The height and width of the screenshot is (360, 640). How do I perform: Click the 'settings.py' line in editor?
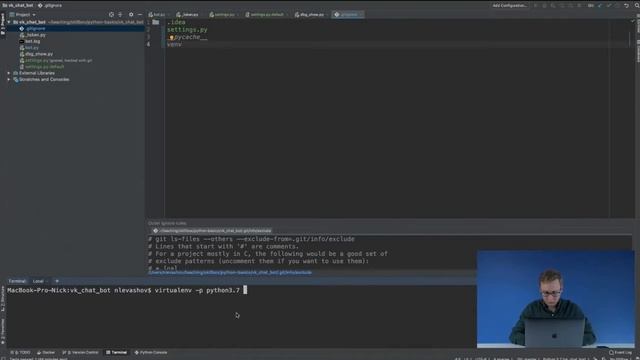point(187,30)
